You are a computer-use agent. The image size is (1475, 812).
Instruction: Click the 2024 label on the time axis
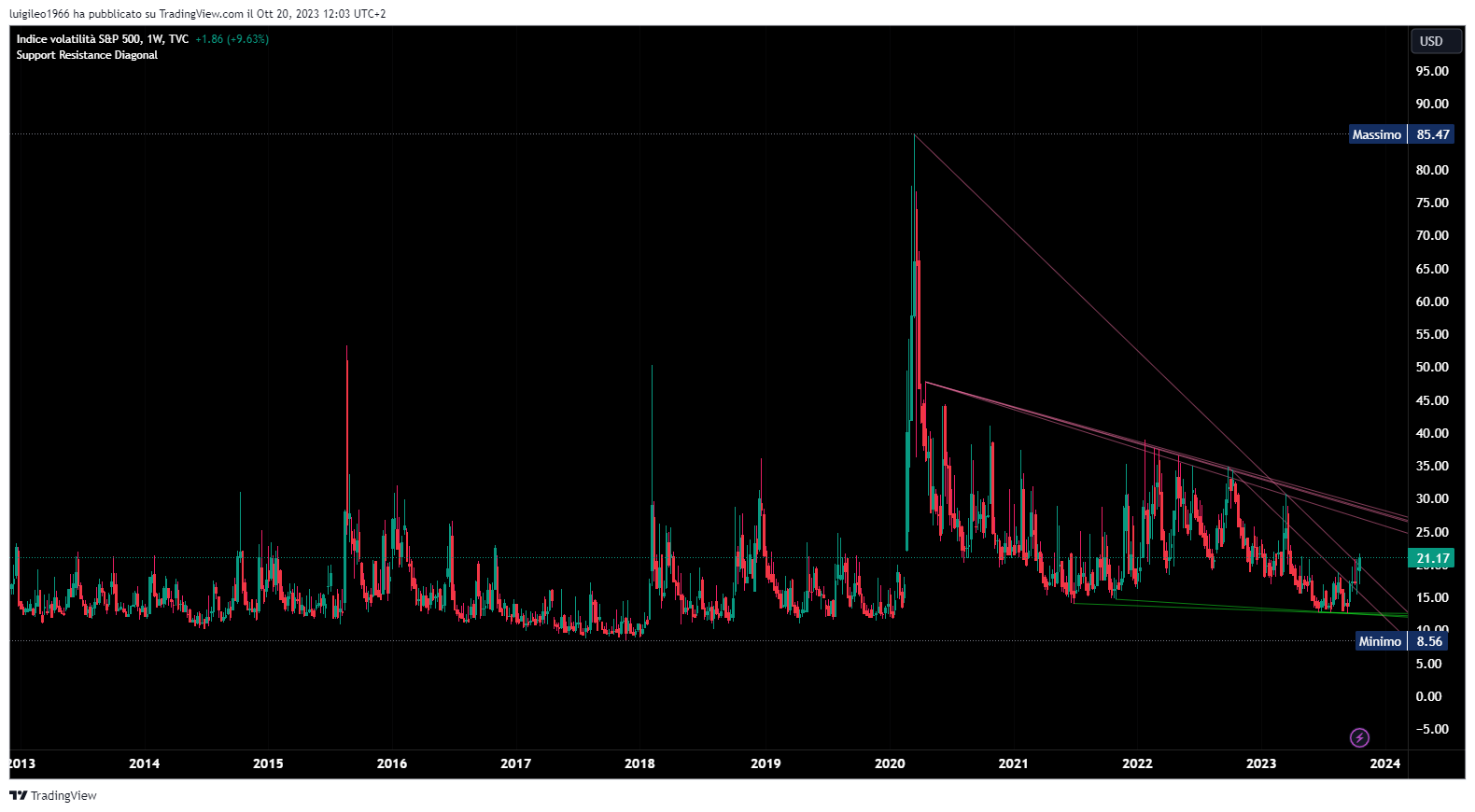[x=1385, y=763]
